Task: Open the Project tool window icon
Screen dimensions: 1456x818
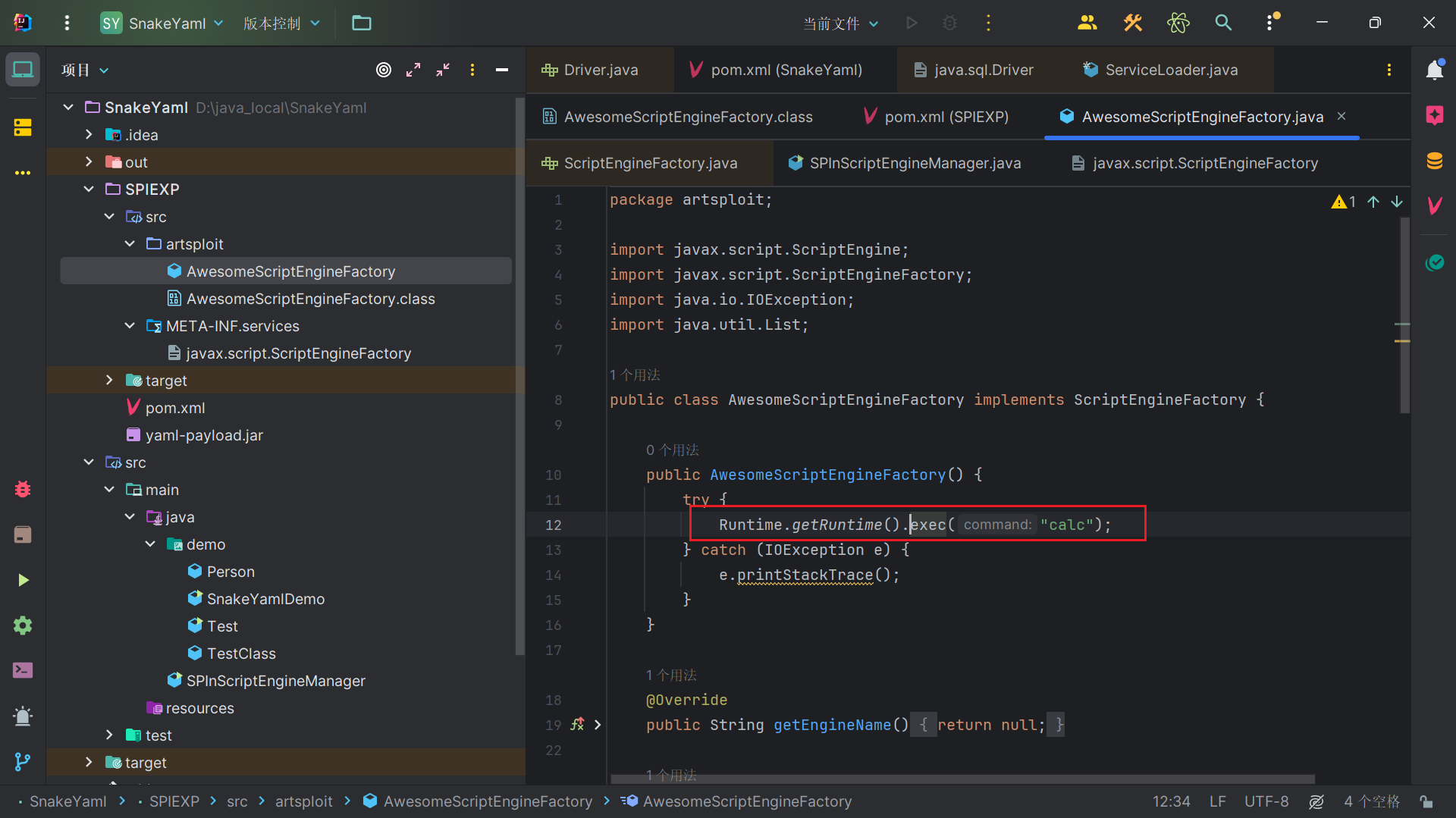Action: tap(23, 70)
